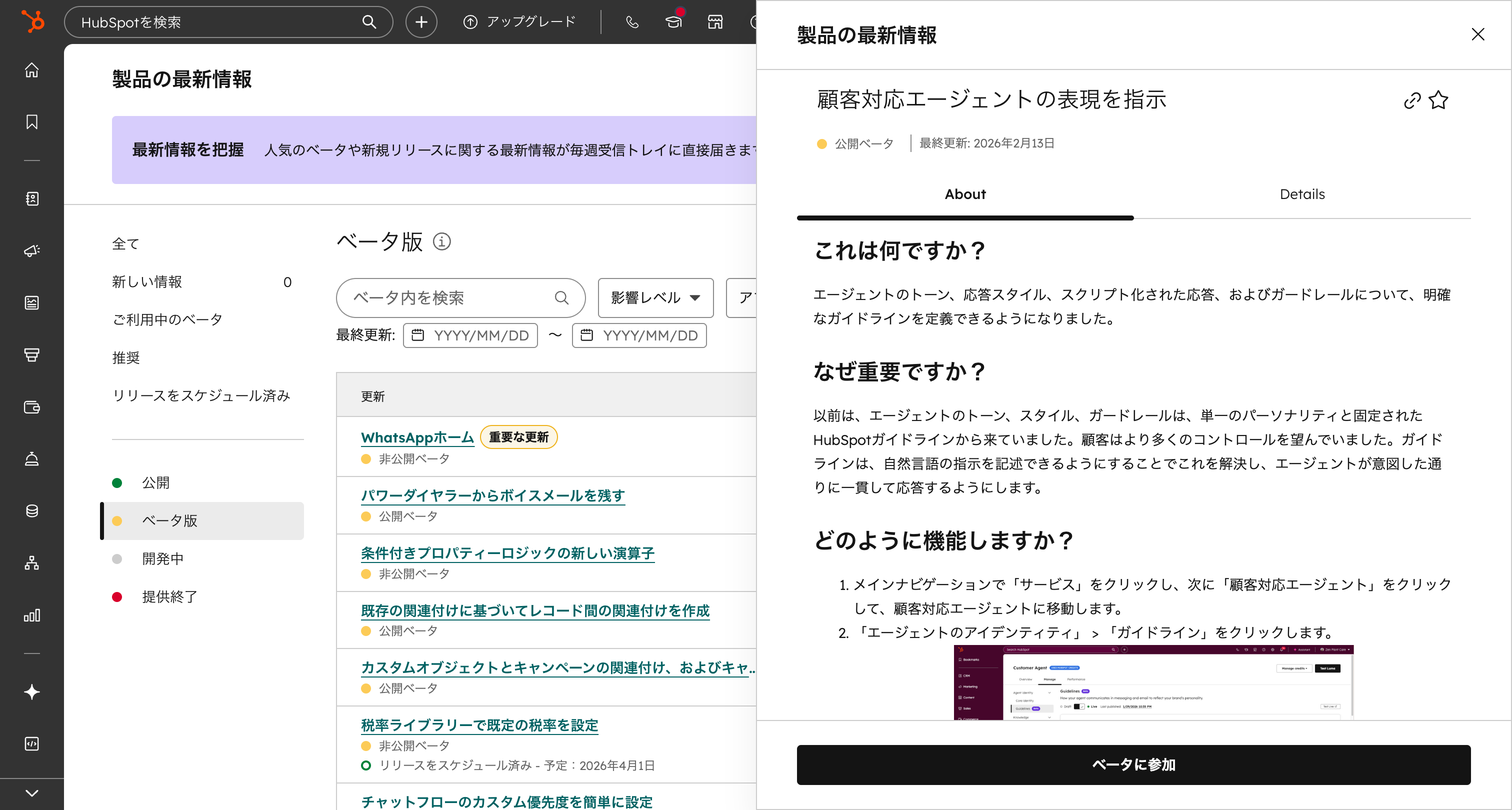Click the ベータに参加 button
The height and width of the screenshot is (810, 1512).
click(1133, 765)
